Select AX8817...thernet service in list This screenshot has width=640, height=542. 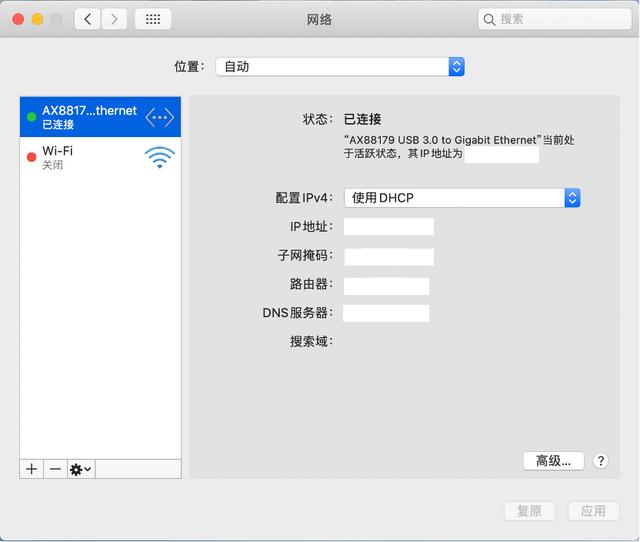point(100,117)
